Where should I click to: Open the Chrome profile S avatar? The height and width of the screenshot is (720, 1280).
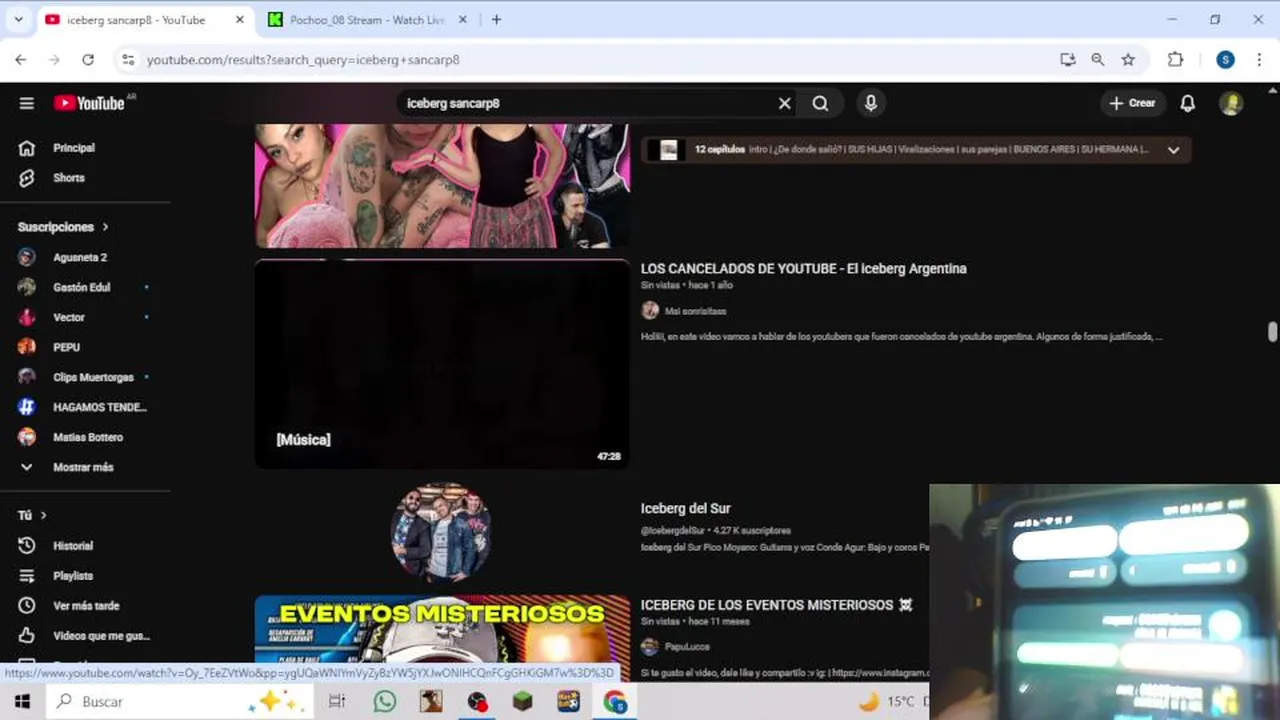pos(1225,60)
